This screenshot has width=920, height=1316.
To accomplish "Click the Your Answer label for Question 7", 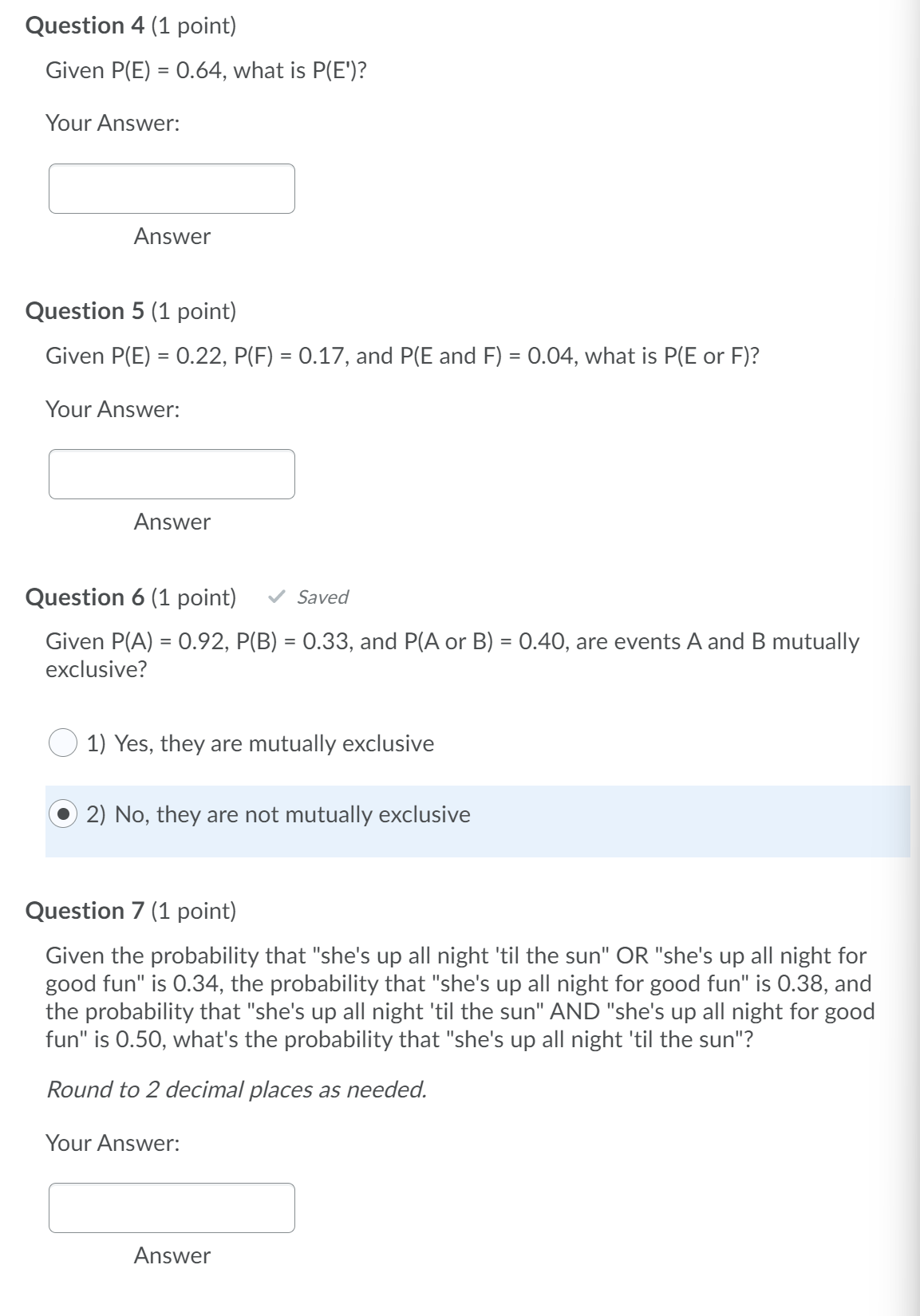I will pyautogui.click(x=113, y=1143).
